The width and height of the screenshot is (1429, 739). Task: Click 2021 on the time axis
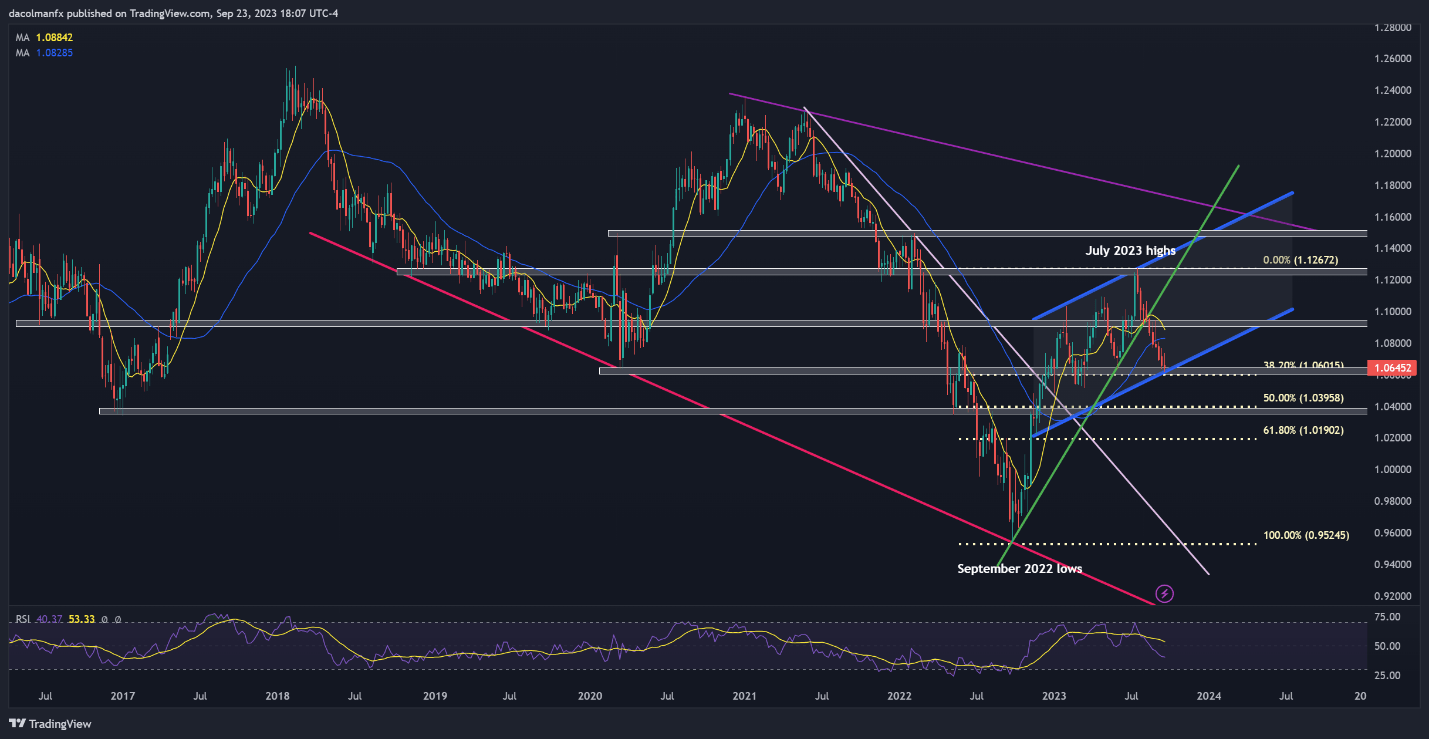(x=744, y=695)
